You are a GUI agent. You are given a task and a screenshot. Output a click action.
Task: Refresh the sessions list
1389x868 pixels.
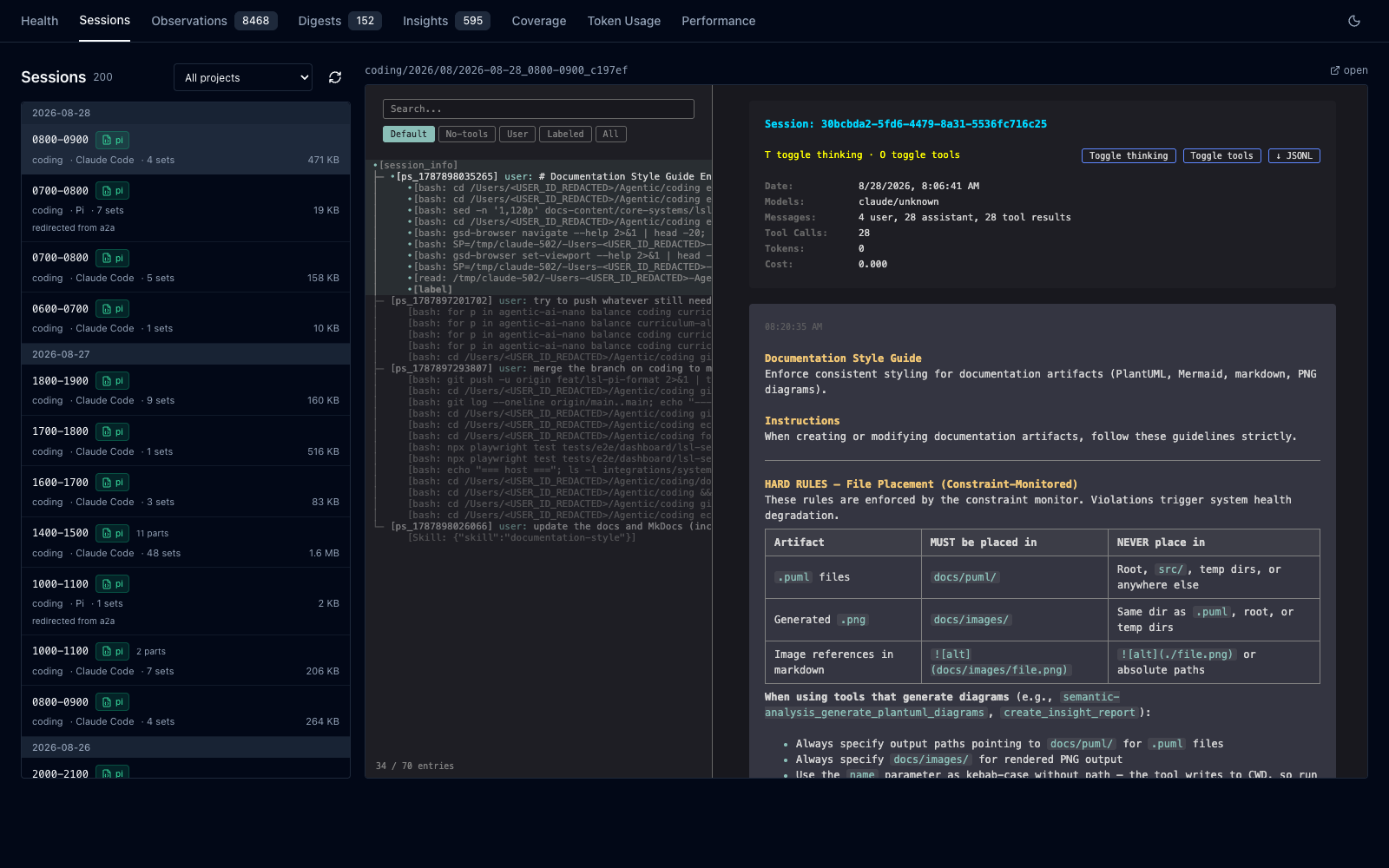pos(335,77)
